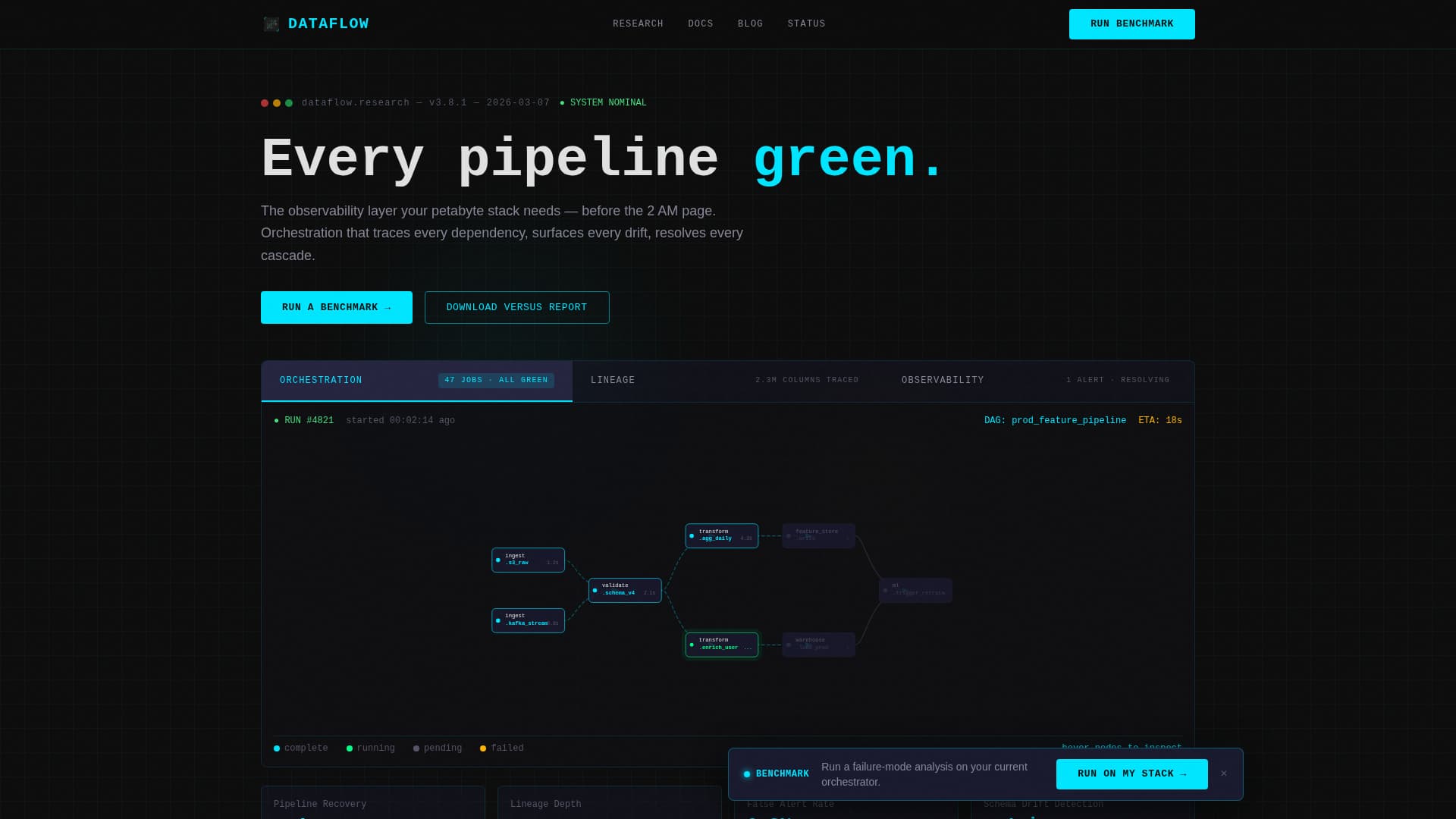The width and height of the screenshot is (1456, 819).
Task: Click the 'running' legend entry
Action: (x=371, y=748)
